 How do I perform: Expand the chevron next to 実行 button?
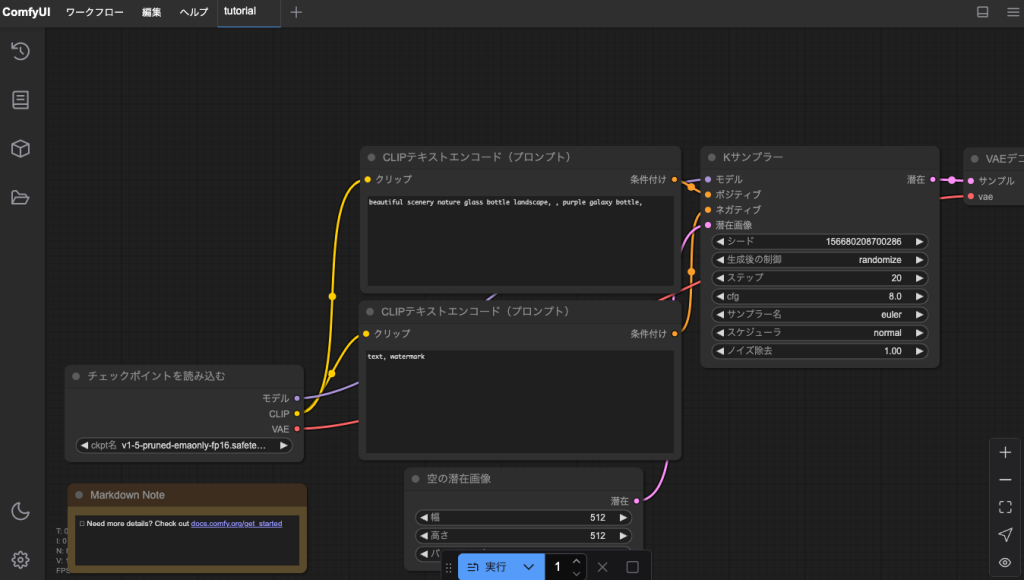(x=529, y=567)
